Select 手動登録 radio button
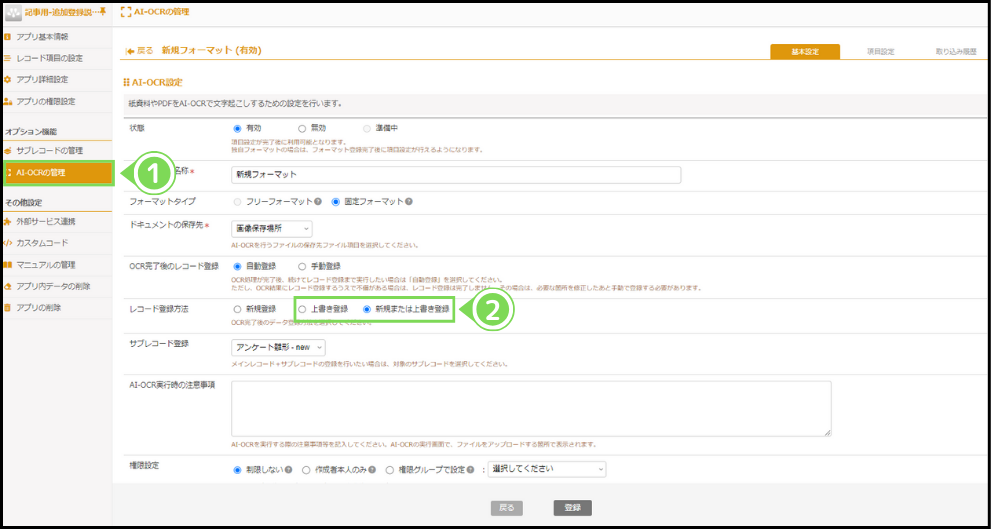 tap(301, 267)
